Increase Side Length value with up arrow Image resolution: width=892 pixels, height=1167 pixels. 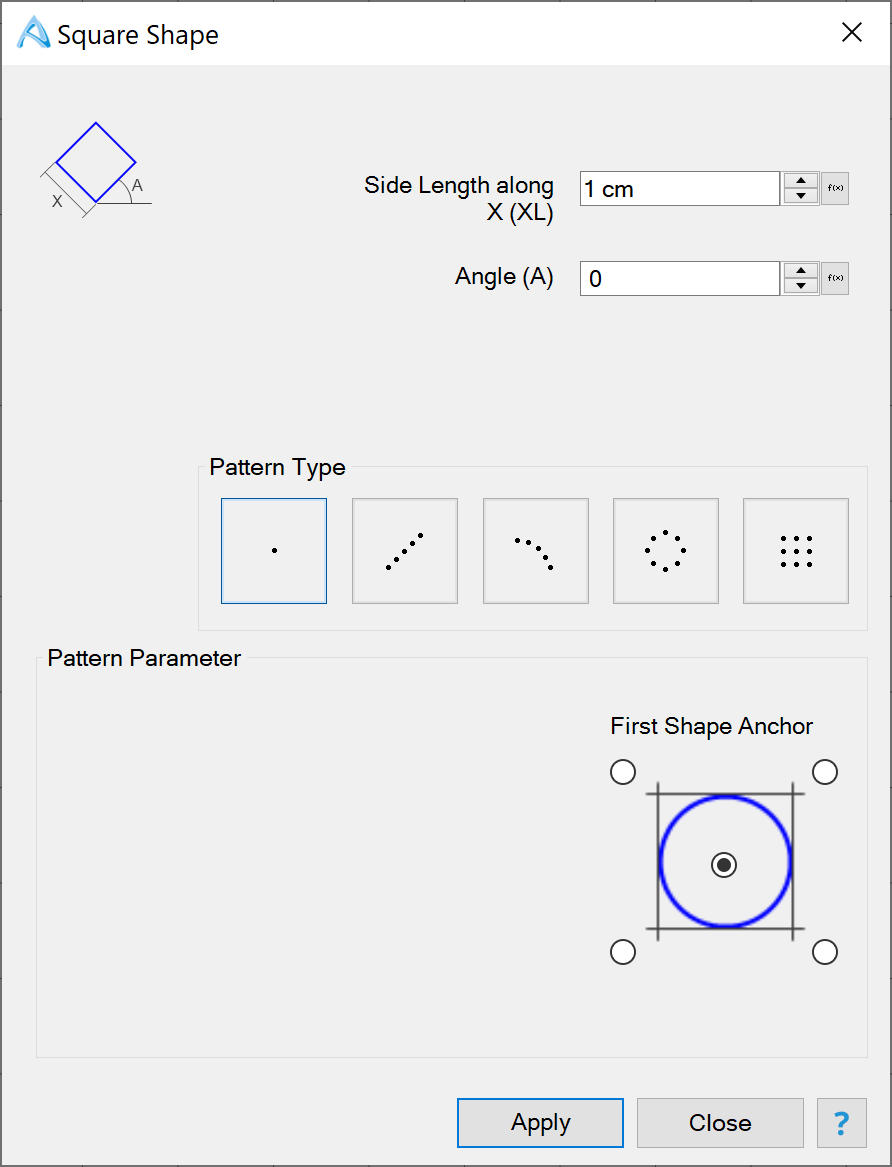point(801,181)
